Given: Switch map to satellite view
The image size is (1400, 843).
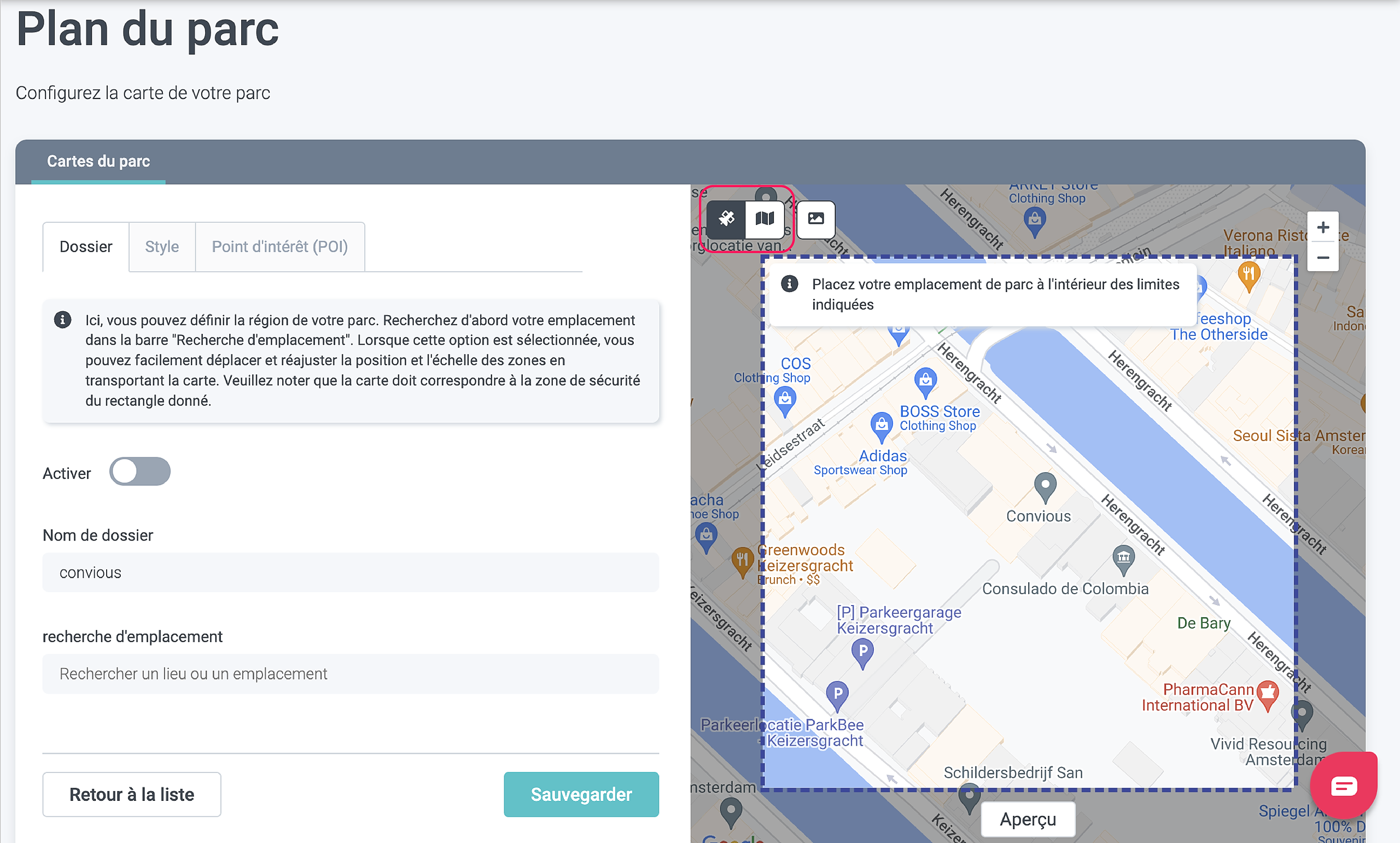Looking at the screenshot, I should click(x=726, y=219).
